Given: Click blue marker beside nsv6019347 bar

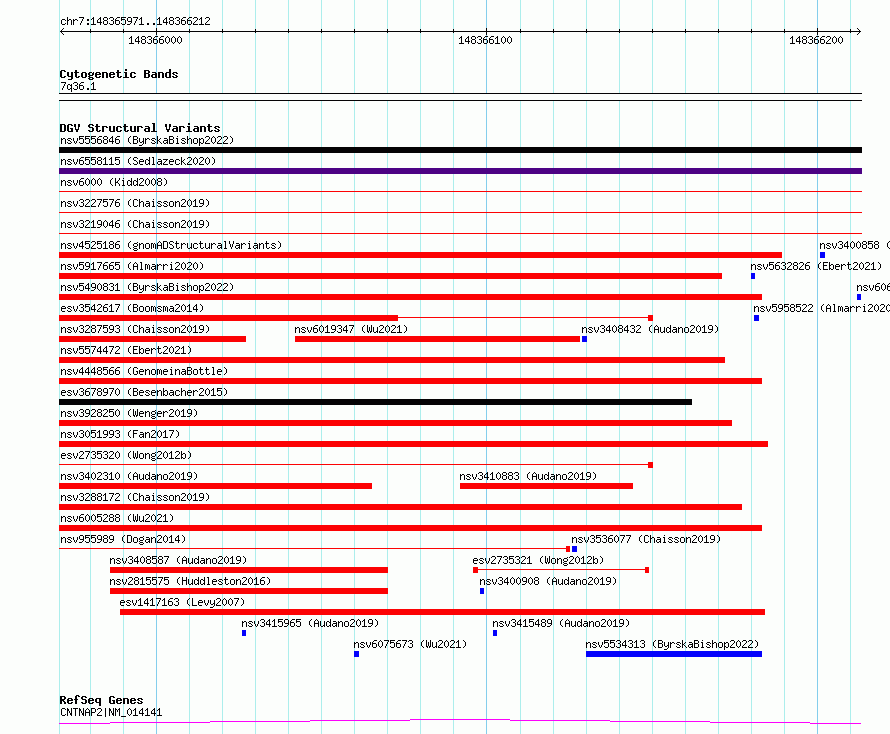Looking at the screenshot, I should tap(584, 339).
